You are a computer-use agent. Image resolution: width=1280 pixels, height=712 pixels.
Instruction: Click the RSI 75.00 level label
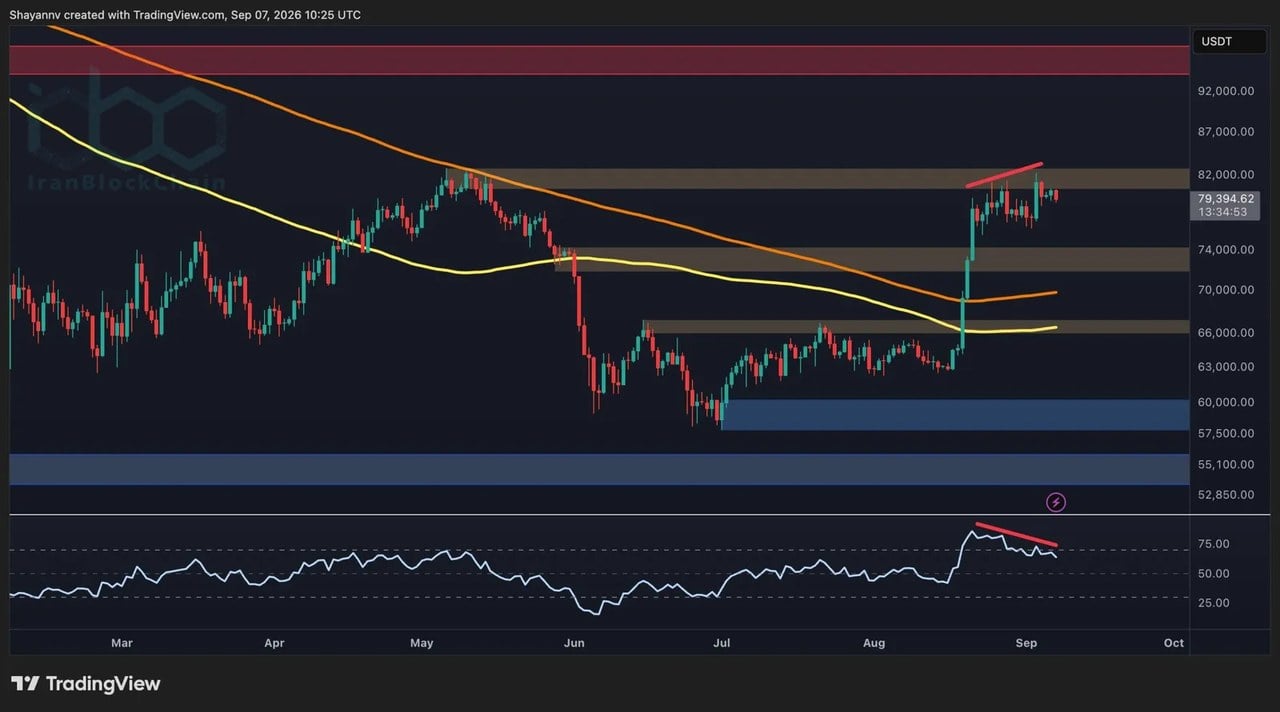[1214, 544]
